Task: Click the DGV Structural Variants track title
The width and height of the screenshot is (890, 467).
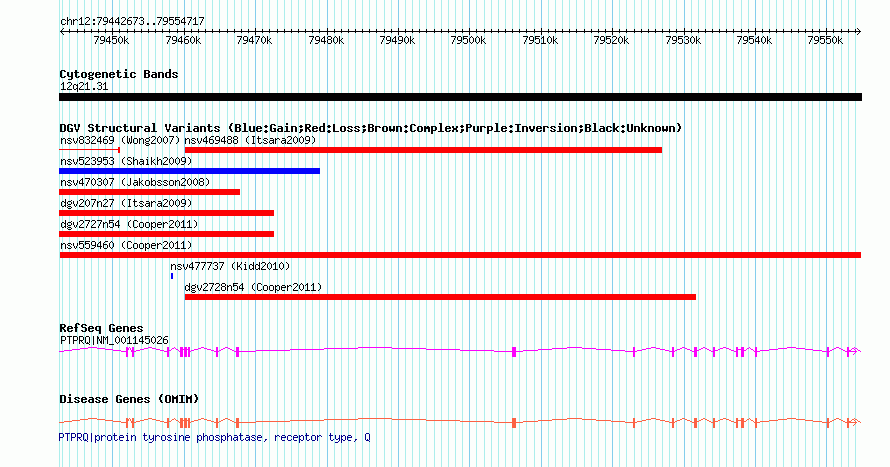Action: (x=371, y=128)
